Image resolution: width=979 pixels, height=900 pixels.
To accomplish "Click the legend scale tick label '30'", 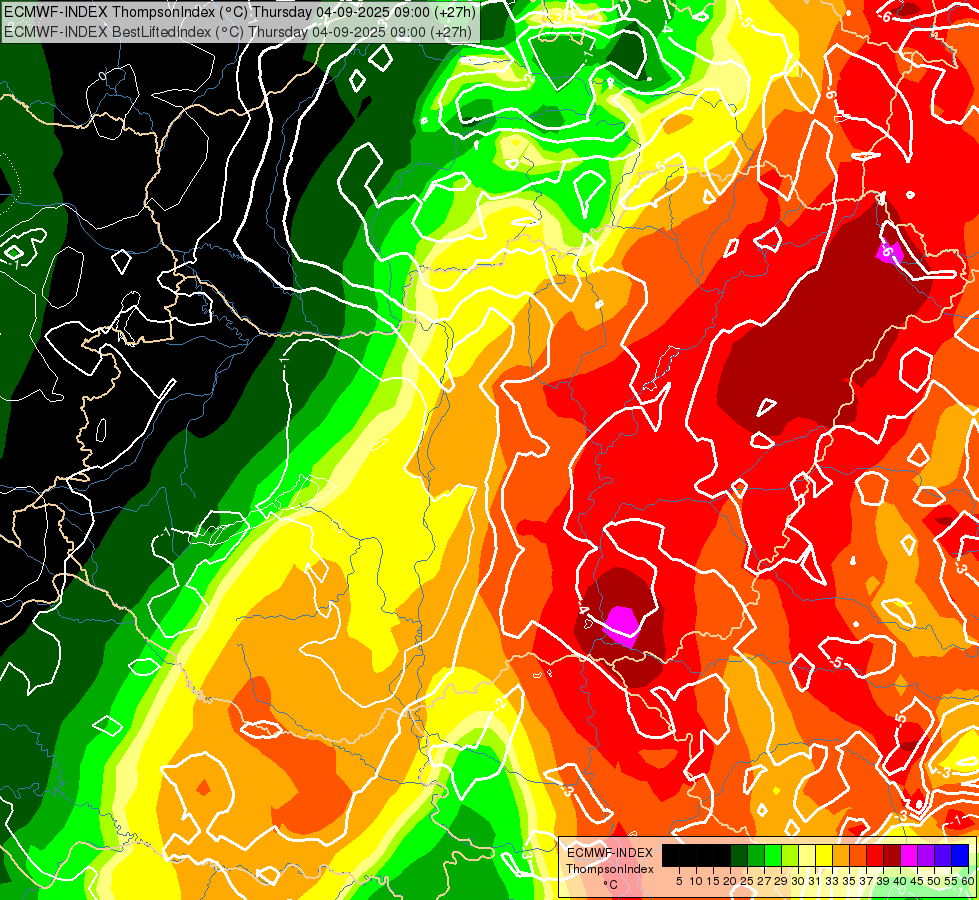I will point(798,881).
